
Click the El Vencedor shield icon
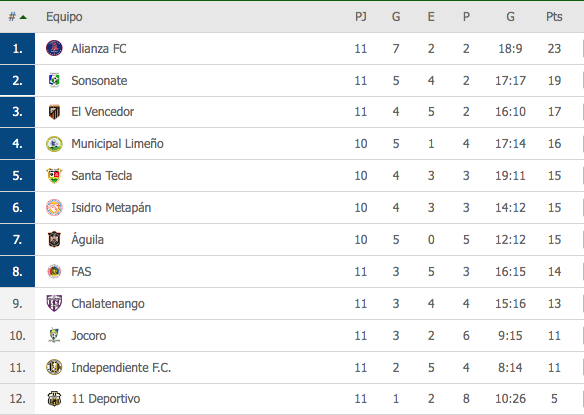coord(54,112)
